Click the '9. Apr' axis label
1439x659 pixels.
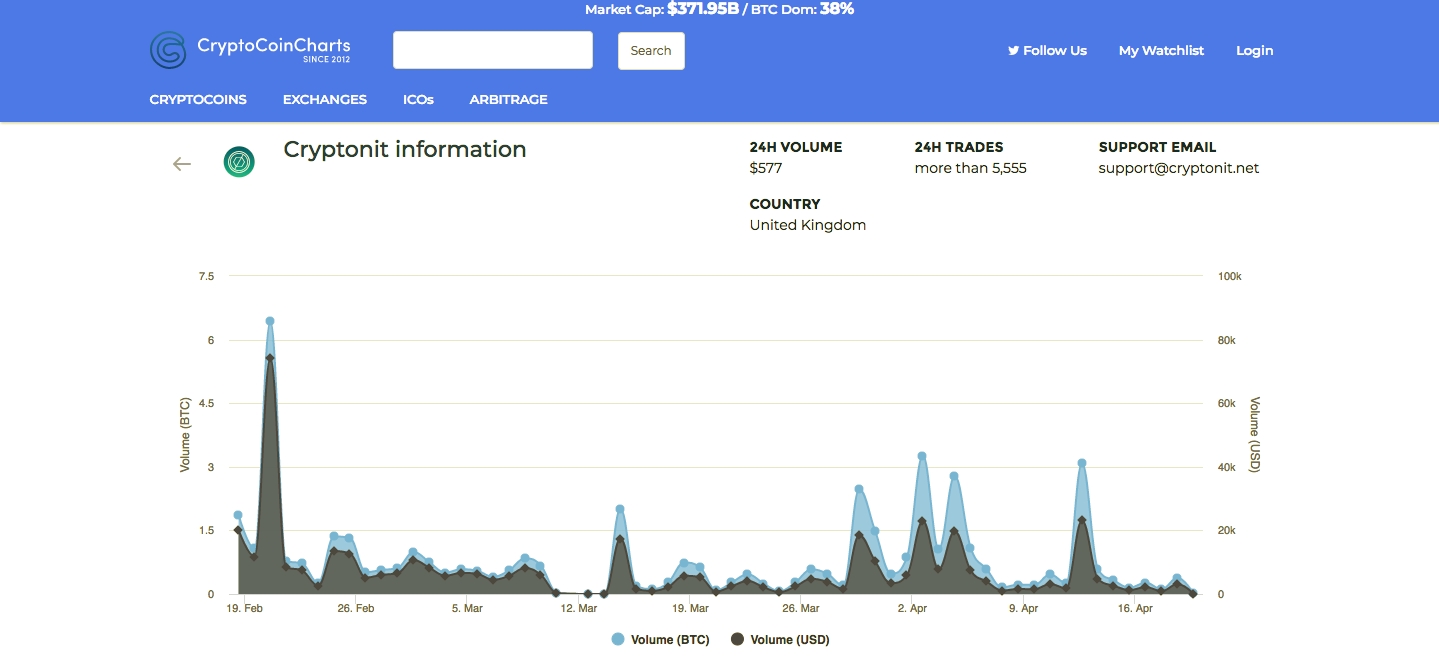1024,608
